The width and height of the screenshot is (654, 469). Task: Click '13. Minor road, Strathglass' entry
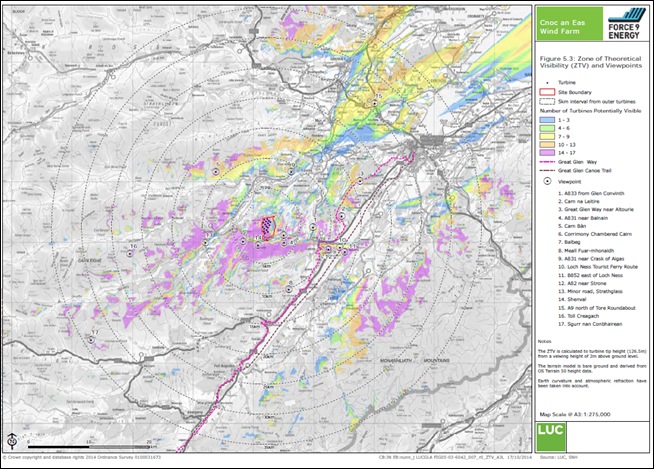(590, 291)
